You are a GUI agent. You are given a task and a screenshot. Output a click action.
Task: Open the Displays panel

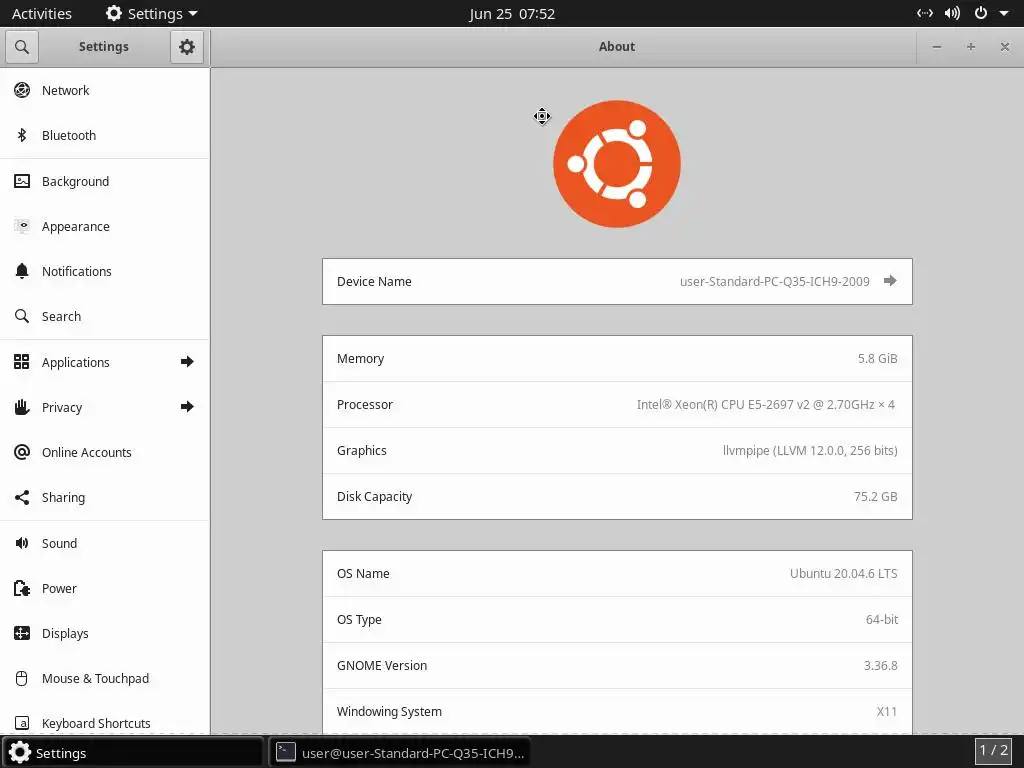click(x=105, y=633)
